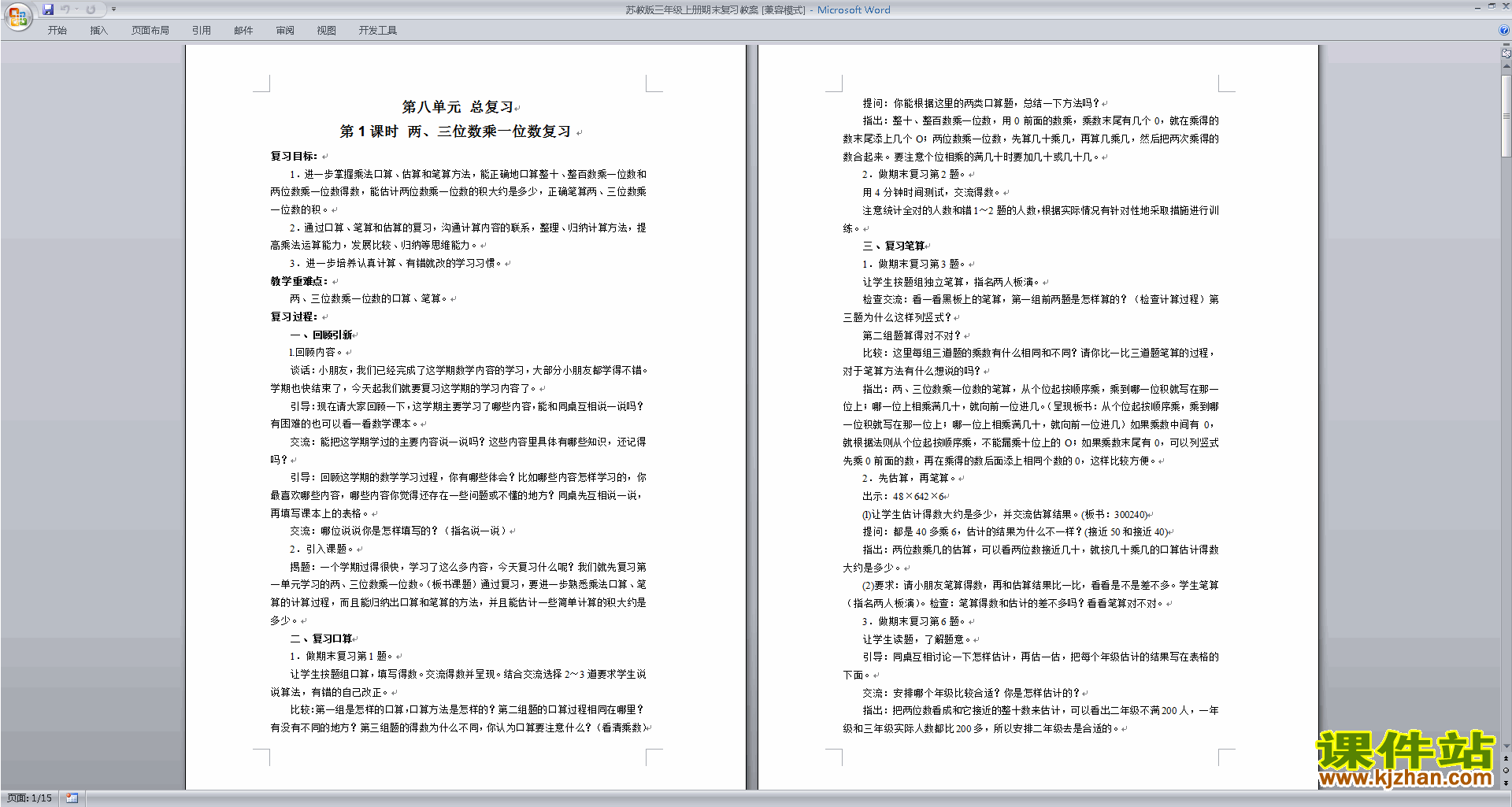
Task: Click line 两、三位数乘一位数的口算、笔算。
Action: [369, 299]
